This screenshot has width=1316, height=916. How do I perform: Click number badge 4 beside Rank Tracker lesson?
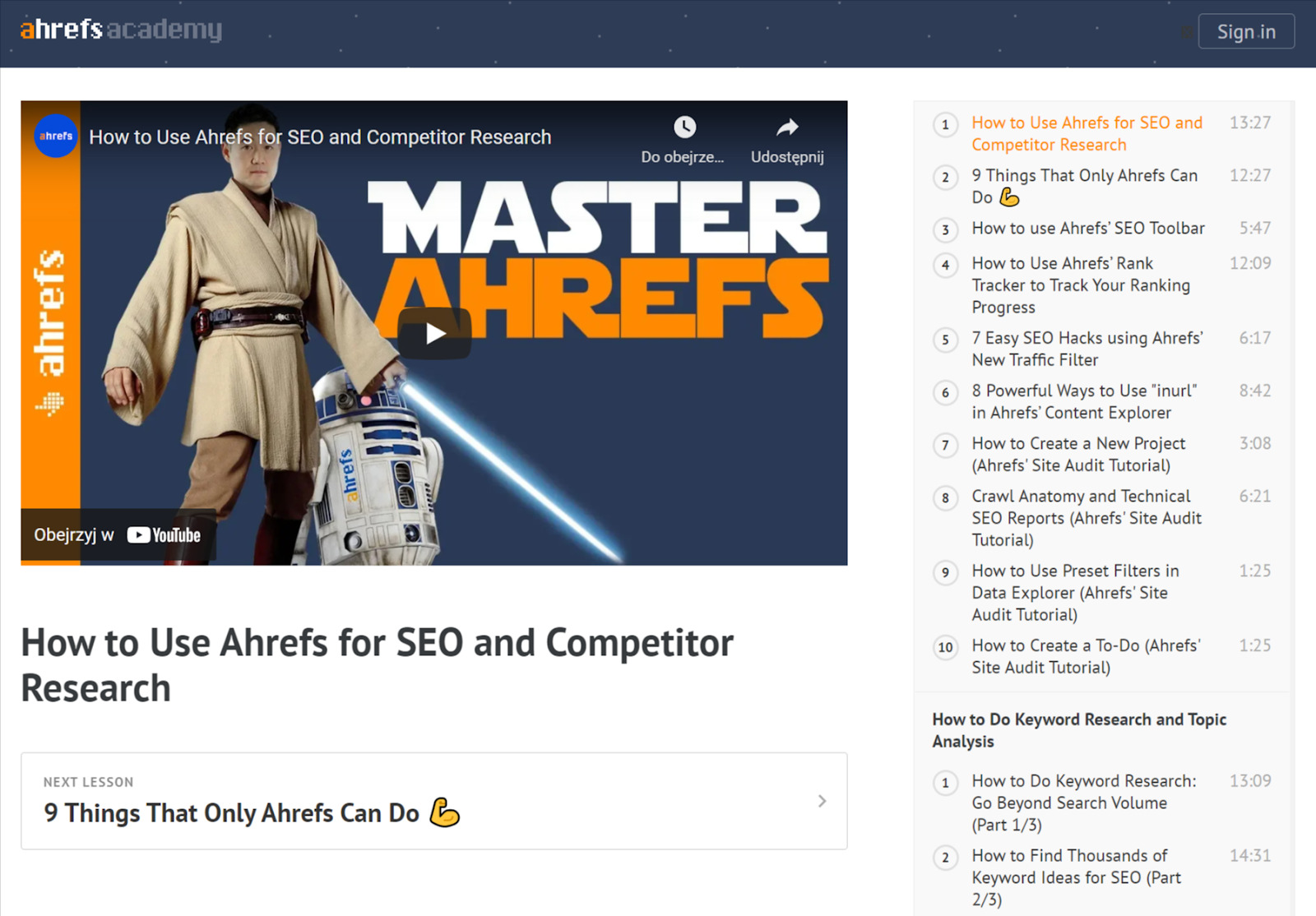coord(945,265)
